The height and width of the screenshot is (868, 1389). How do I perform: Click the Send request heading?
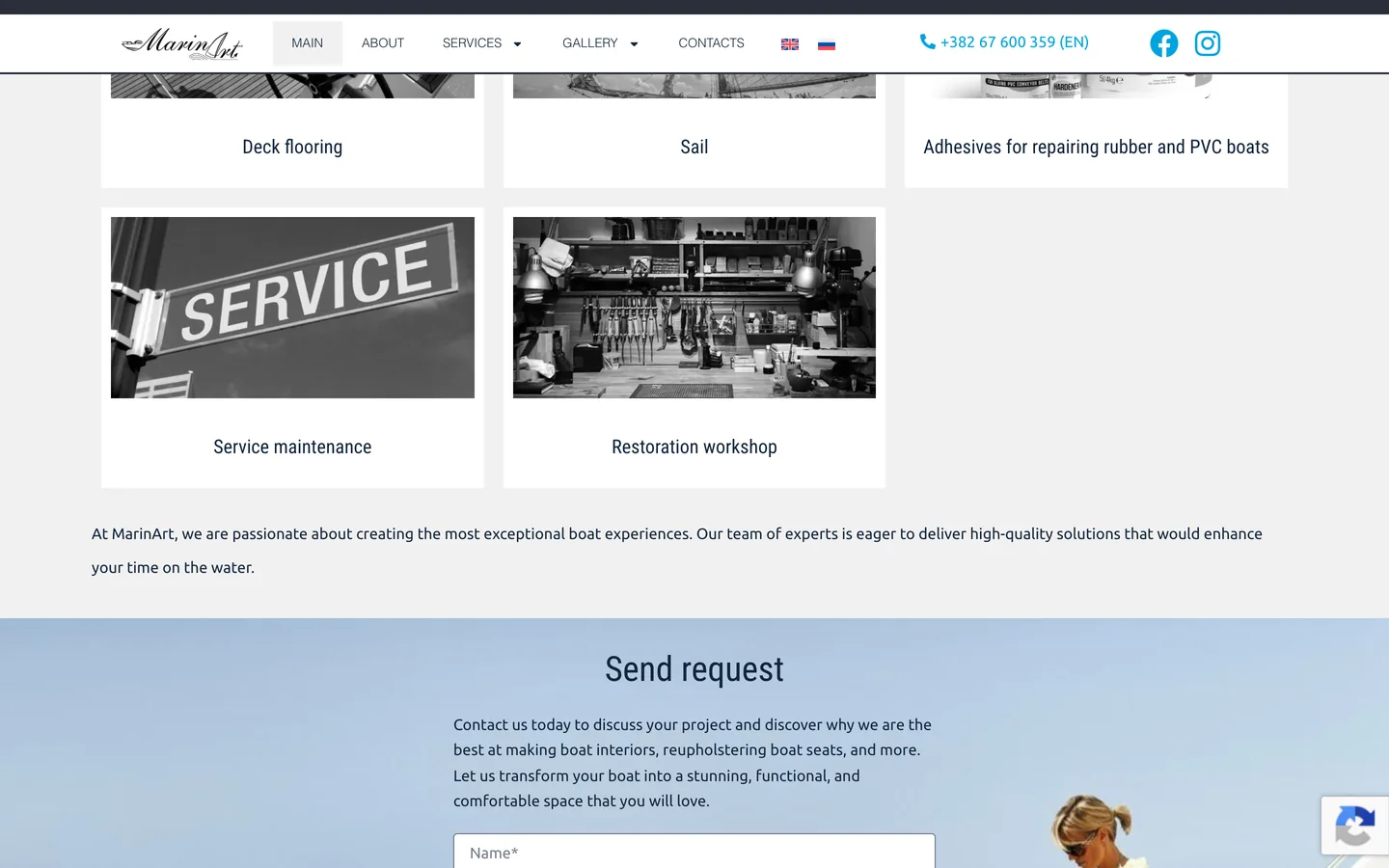click(x=694, y=669)
